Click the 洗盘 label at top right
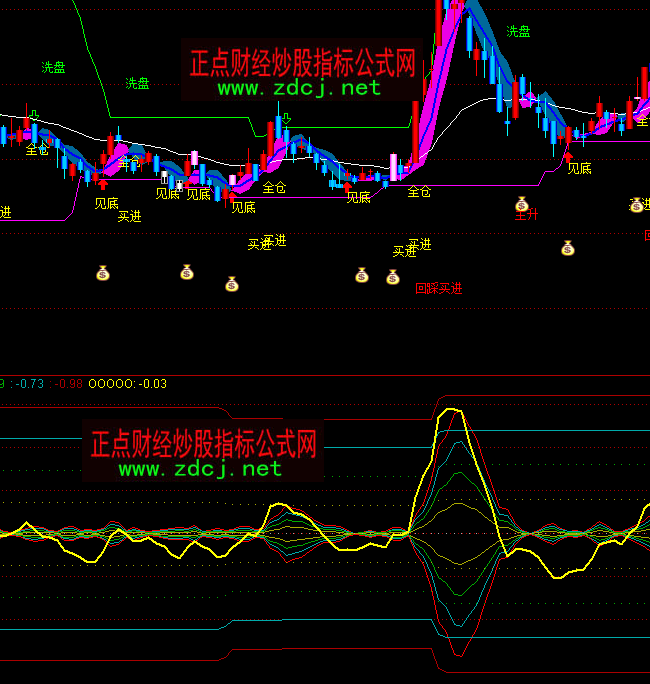 (518, 32)
